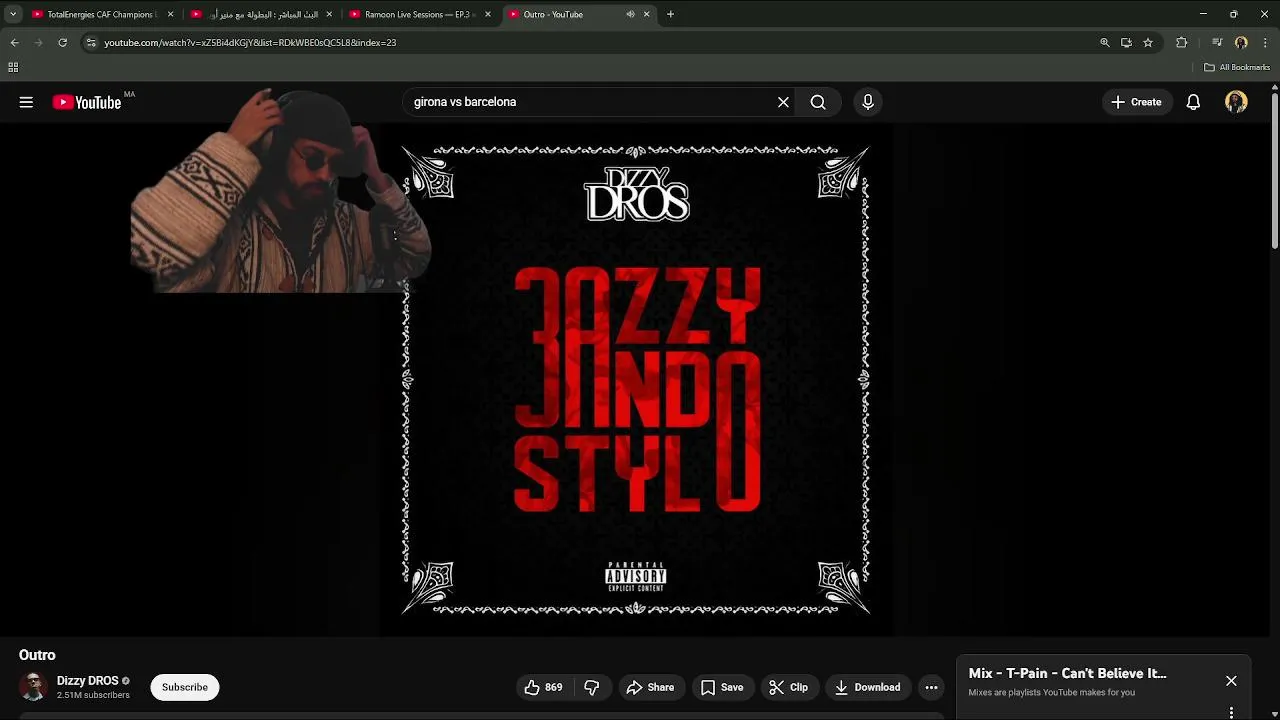Image resolution: width=1280 pixels, height=720 pixels.
Task: Close the Ramoon Live Sessions tab
Action: point(488,14)
